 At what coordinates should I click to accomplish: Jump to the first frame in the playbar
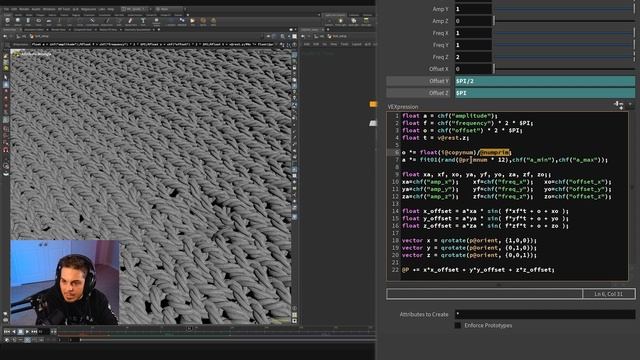[x=7, y=332]
